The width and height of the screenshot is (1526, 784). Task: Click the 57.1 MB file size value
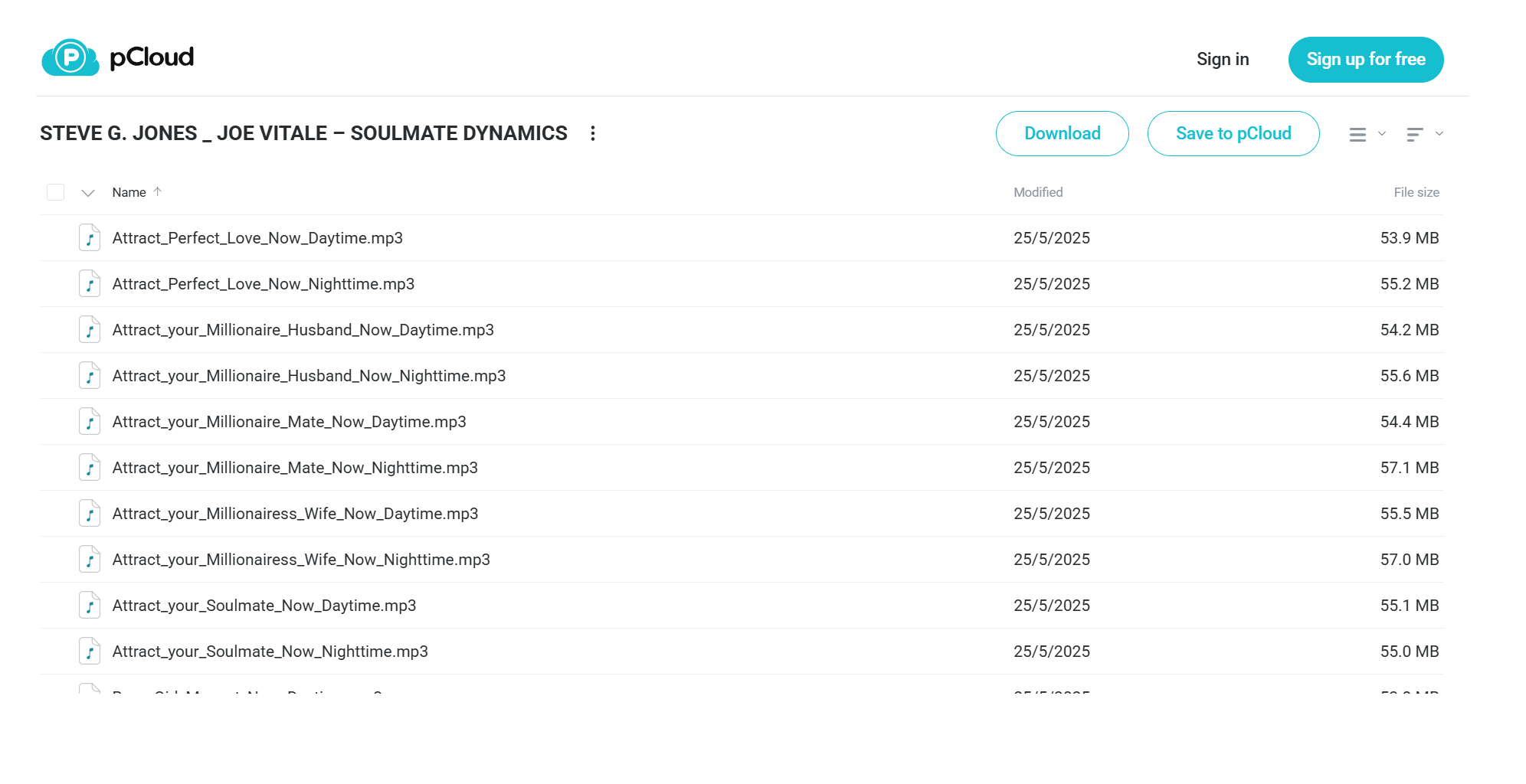click(x=1410, y=468)
